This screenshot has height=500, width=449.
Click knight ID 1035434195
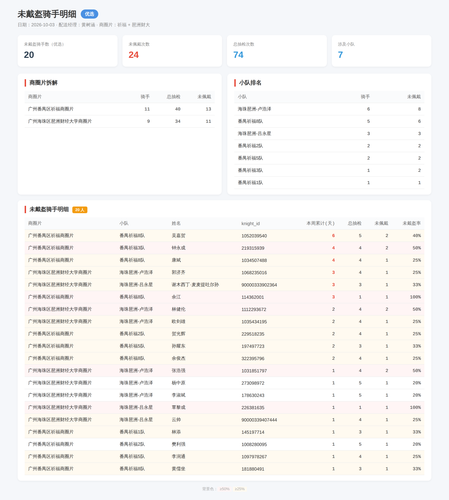pyautogui.click(x=254, y=322)
